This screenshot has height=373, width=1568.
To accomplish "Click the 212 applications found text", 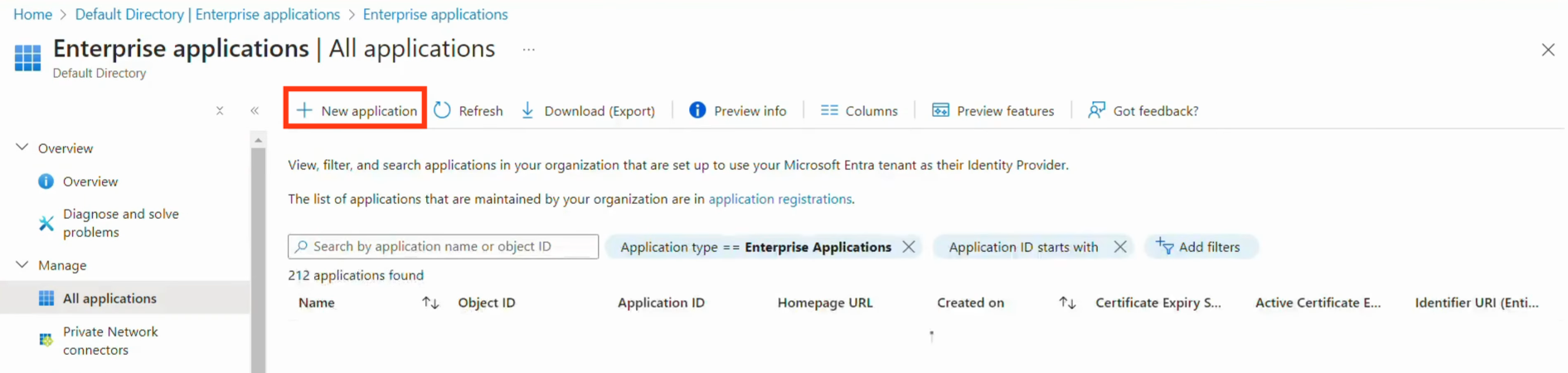I will (356, 275).
